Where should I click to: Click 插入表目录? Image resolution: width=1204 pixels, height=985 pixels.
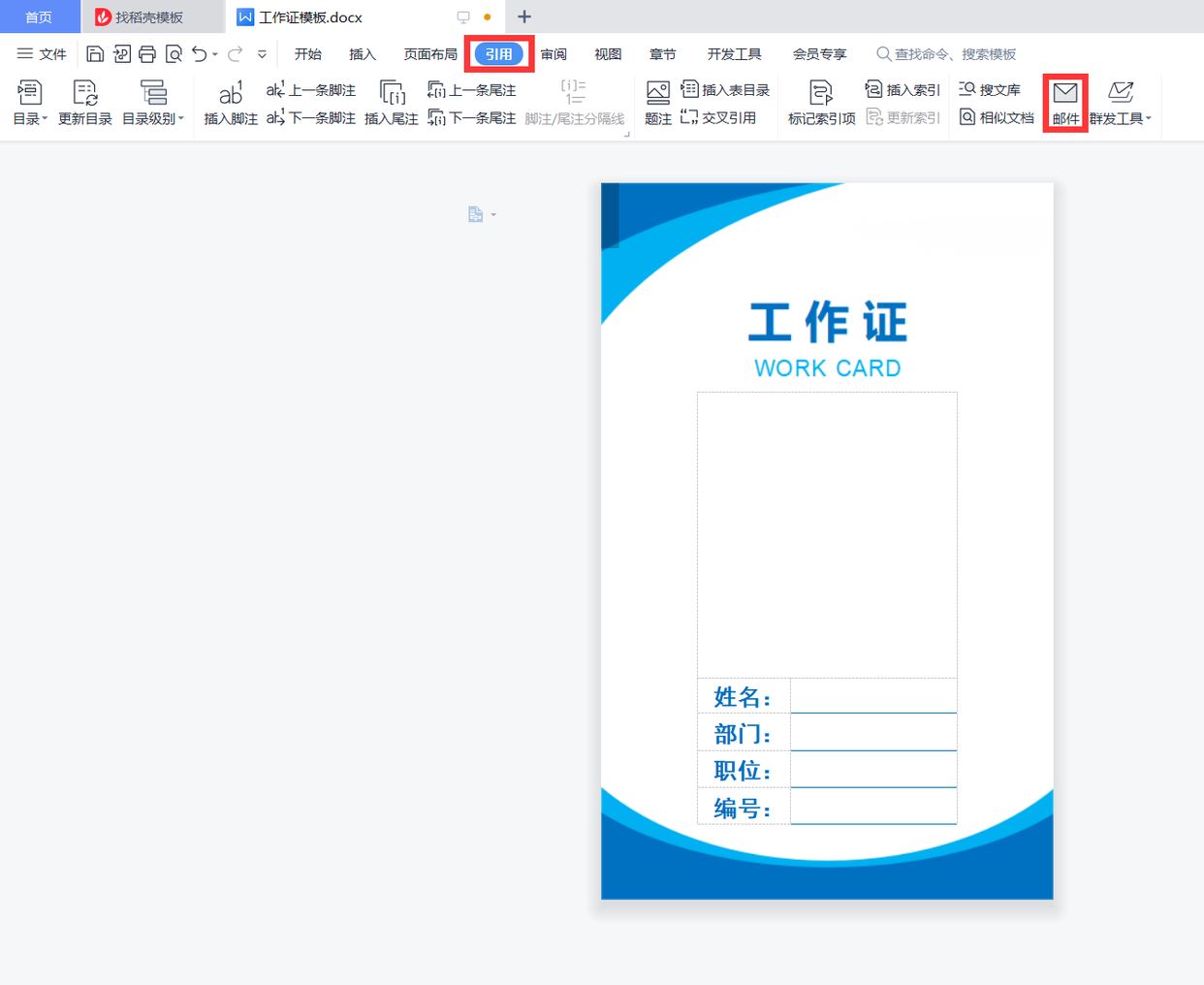(x=725, y=90)
